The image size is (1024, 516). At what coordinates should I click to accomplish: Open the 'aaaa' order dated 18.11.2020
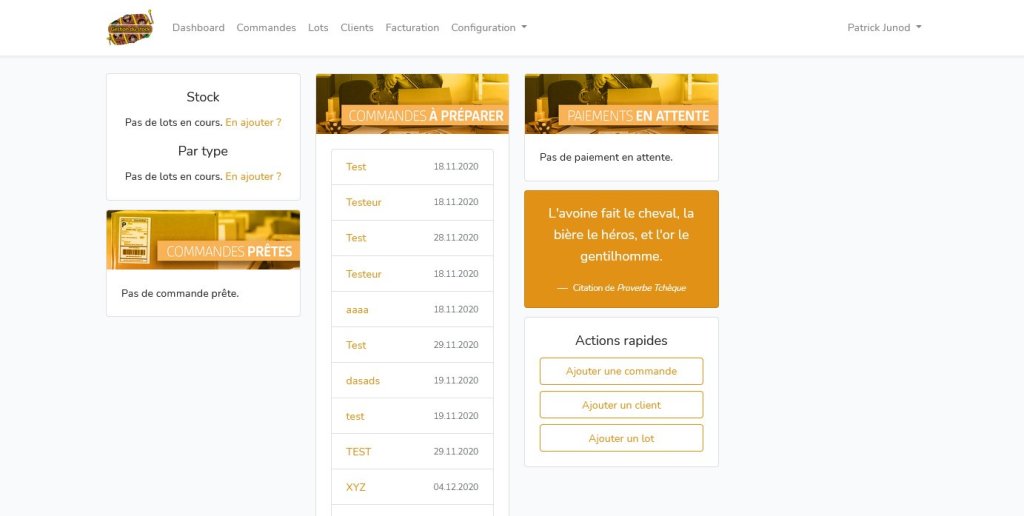tap(357, 310)
